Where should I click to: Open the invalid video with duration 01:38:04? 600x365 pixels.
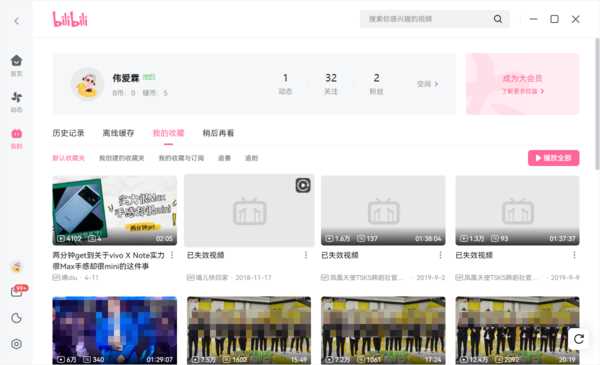tap(383, 210)
